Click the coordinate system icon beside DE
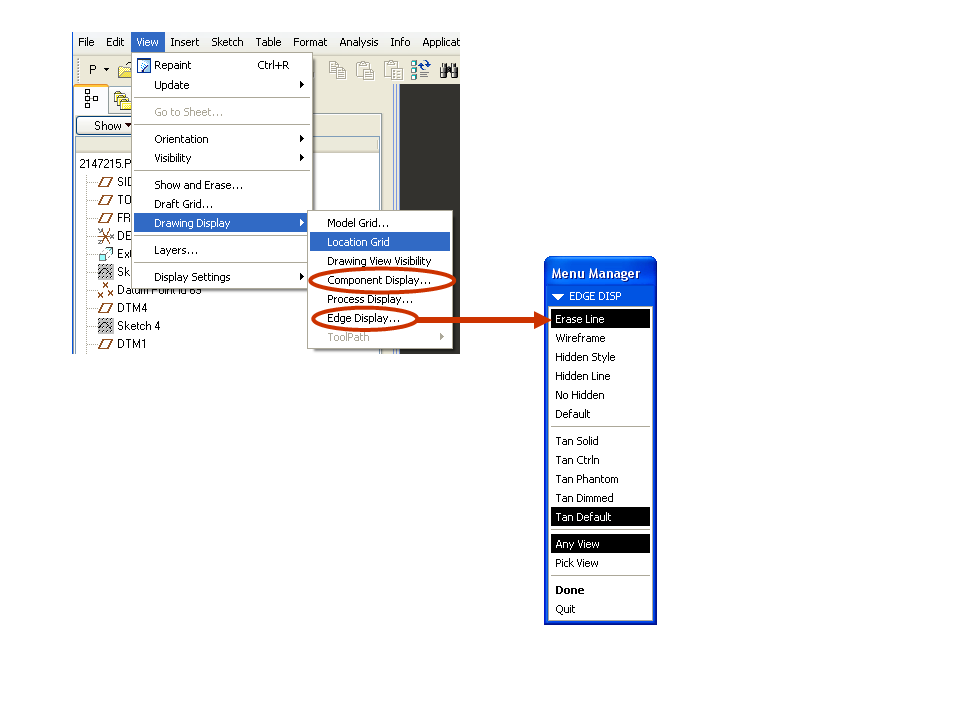This screenshot has height=720, width=960. [105, 236]
